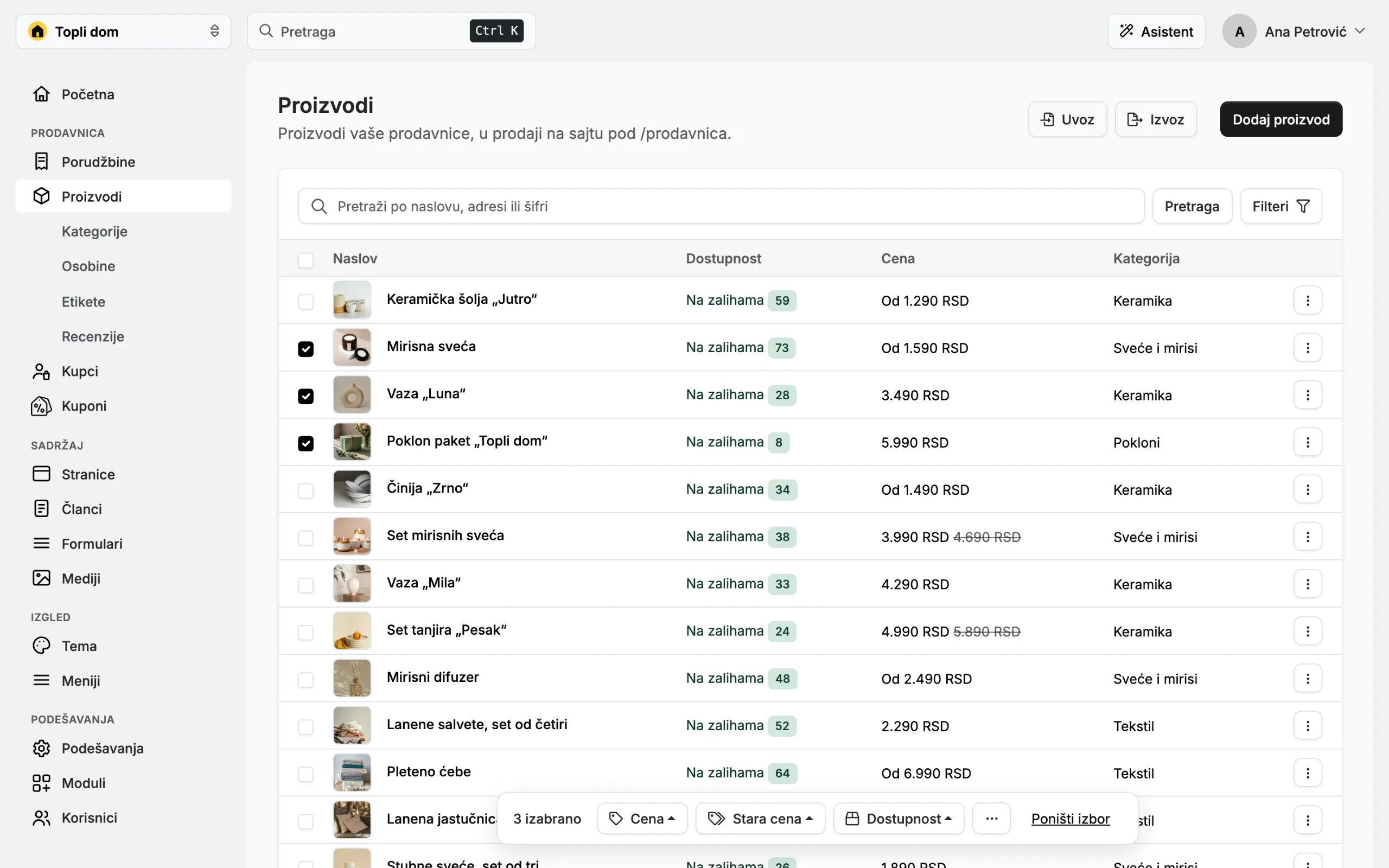Click the Korisnici users icon
The image size is (1389, 868).
coord(41,818)
